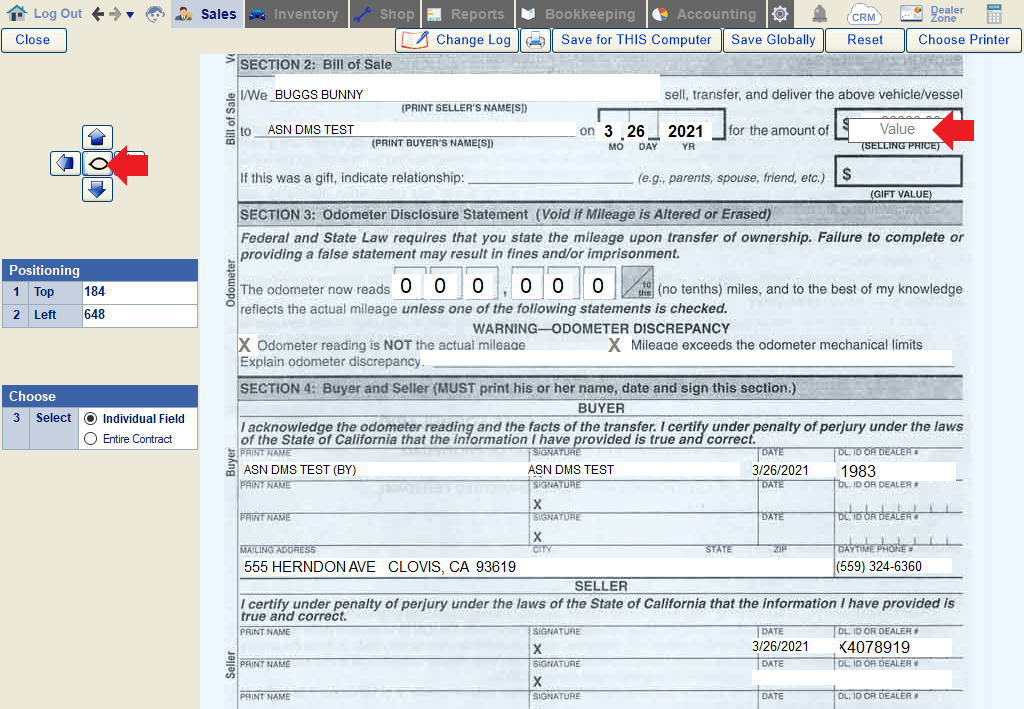
Task: Select the year field showing 2021
Action: point(686,131)
